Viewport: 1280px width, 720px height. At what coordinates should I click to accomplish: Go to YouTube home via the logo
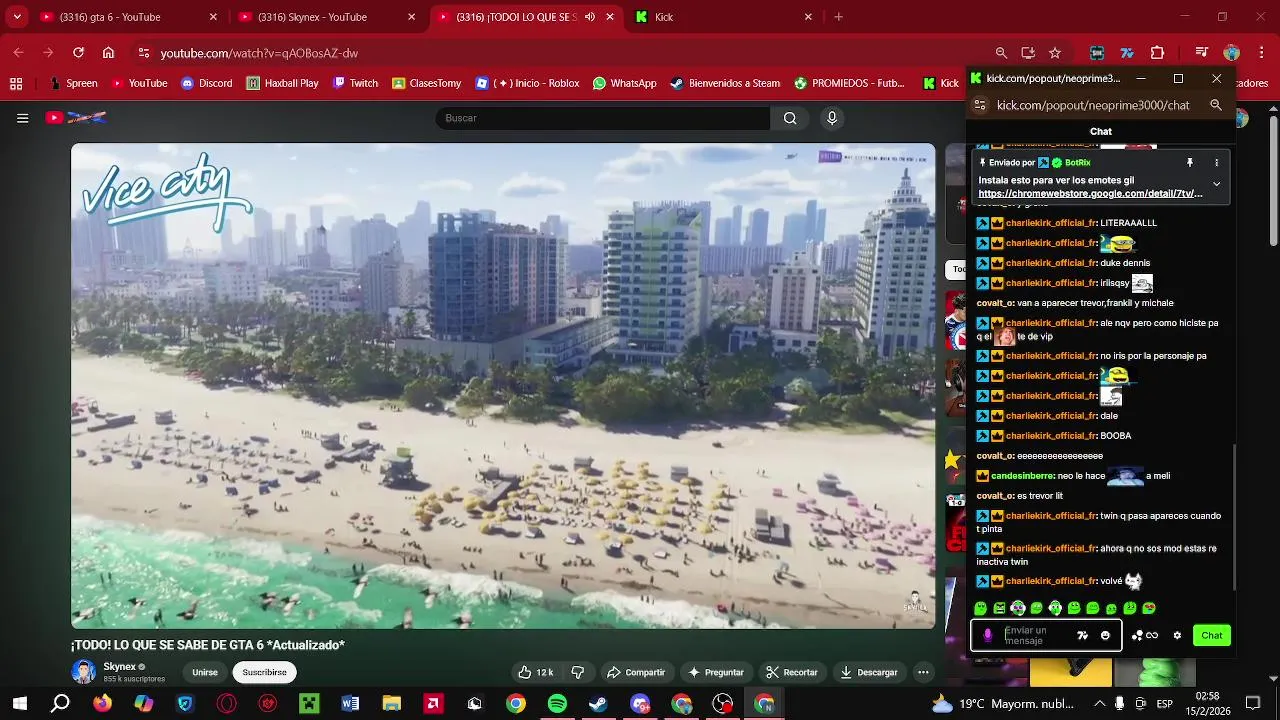coord(77,118)
